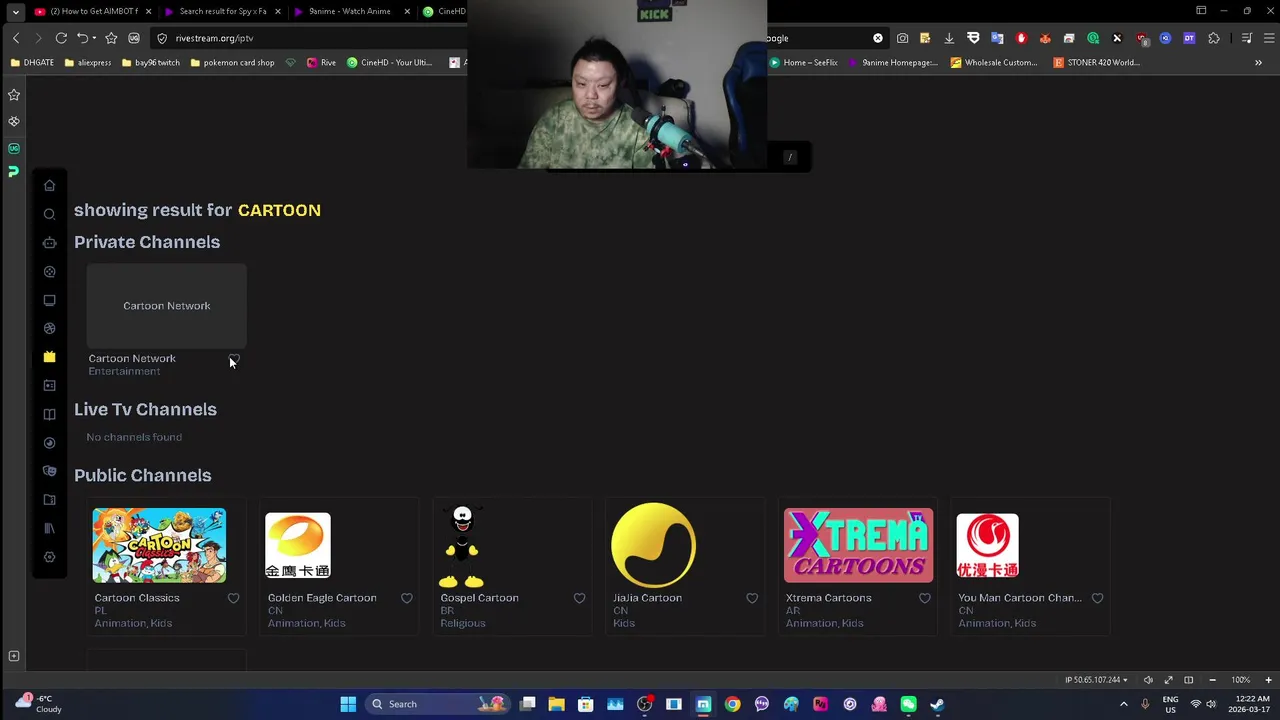Open the Cartoon Classics channel thumbnail
Screen dimensions: 1280x720
(x=159, y=545)
